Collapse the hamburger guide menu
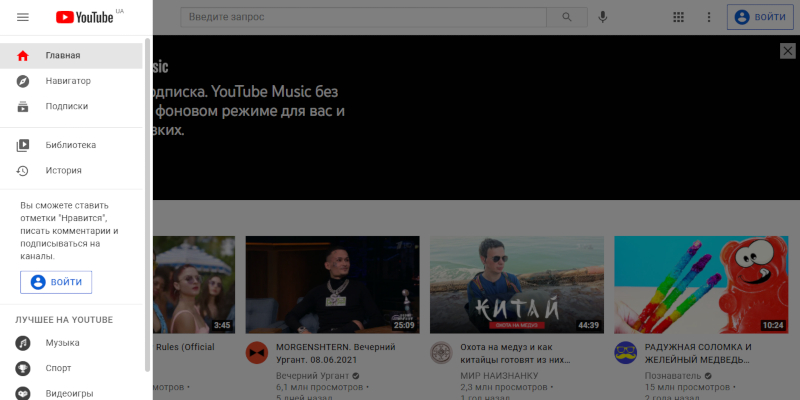 (23, 17)
